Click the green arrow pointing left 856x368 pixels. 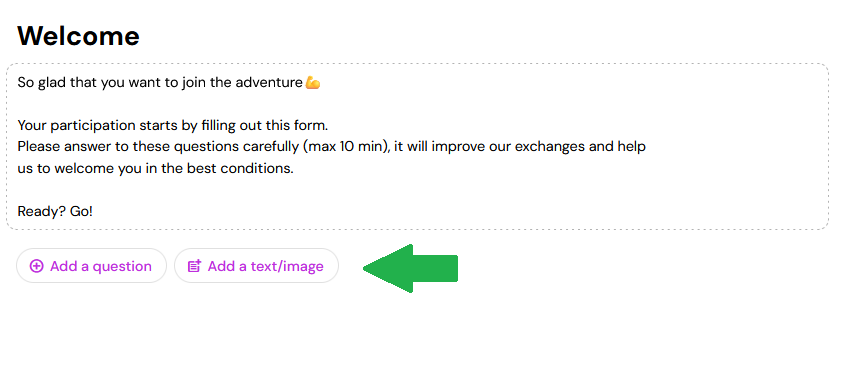[410, 268]
